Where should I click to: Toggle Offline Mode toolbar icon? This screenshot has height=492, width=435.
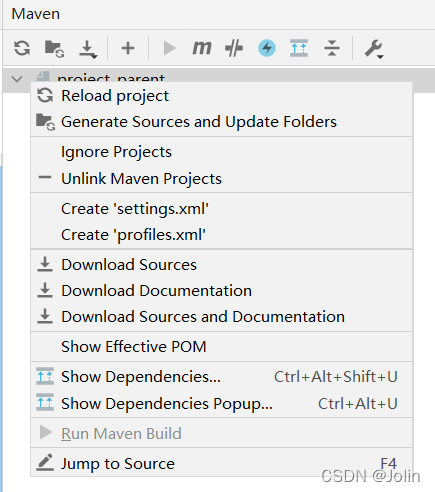tap(234, 48)
